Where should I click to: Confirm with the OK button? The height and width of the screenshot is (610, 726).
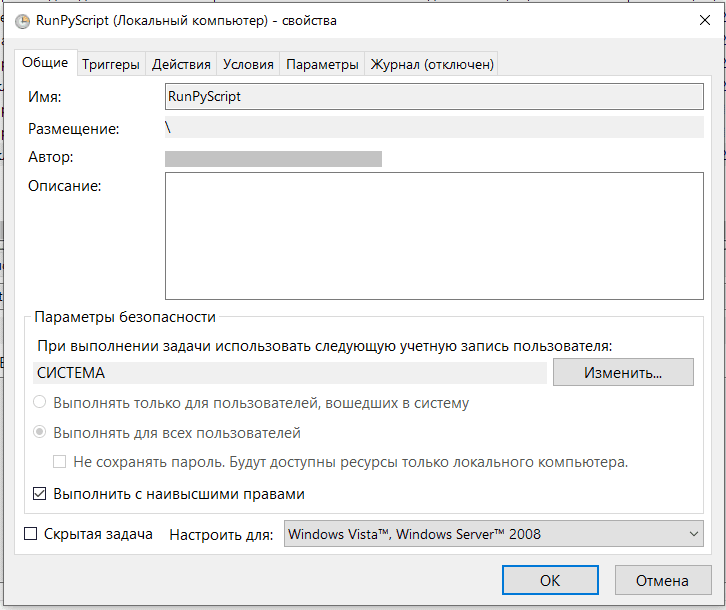550,580
